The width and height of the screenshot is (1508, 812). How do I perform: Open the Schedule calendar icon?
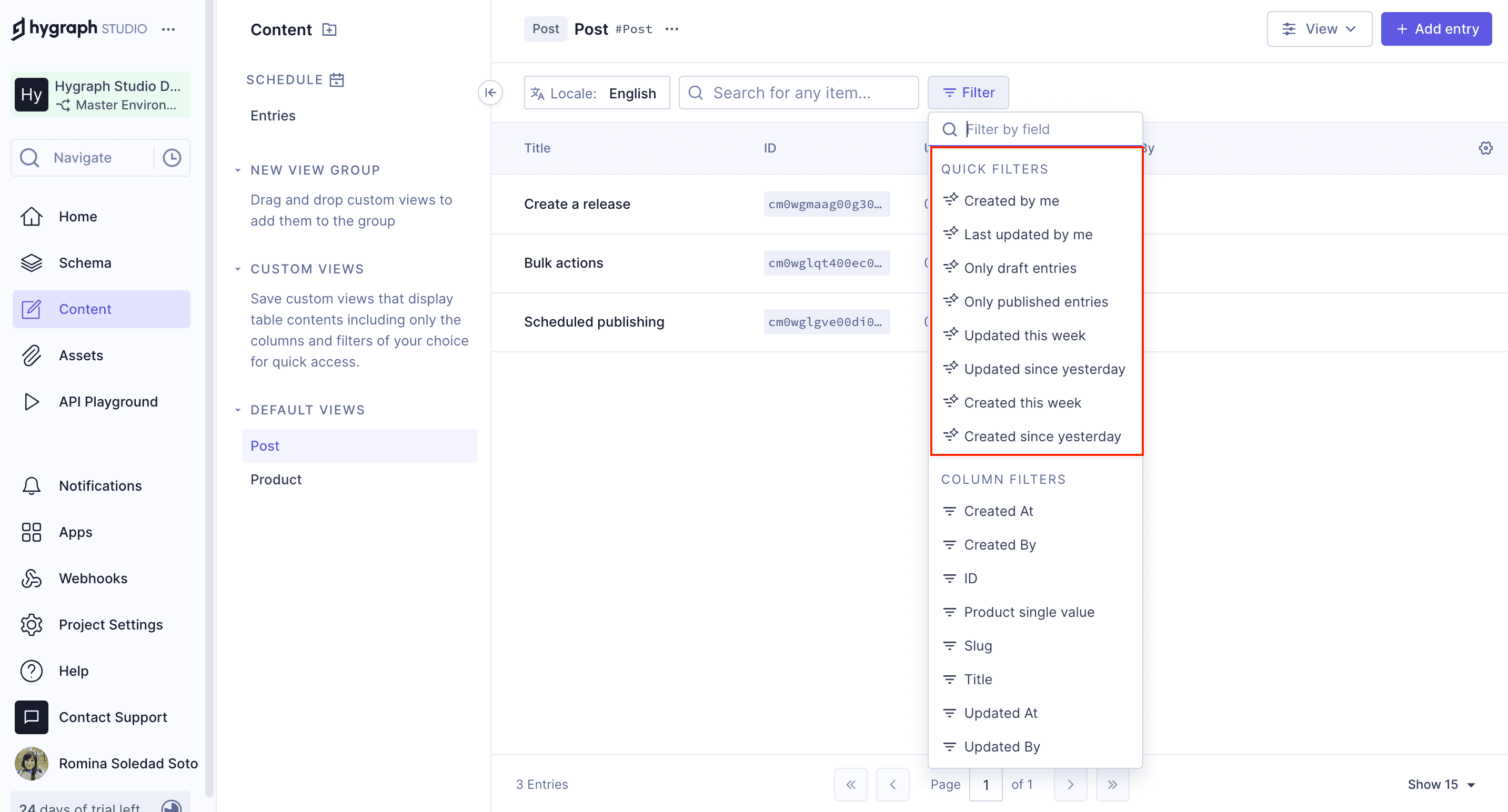[x=337, y=79]
